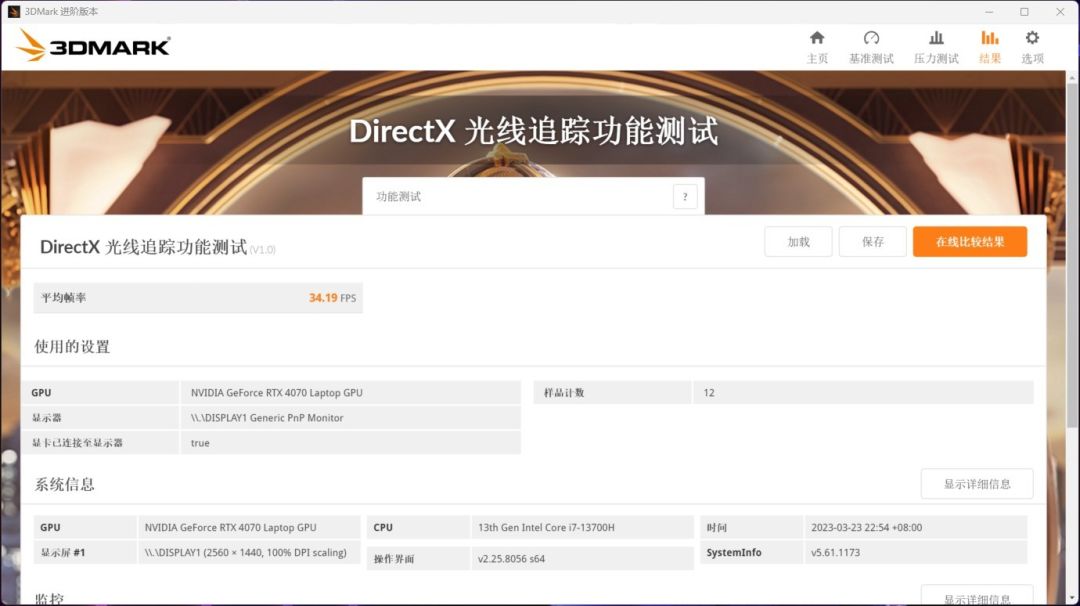Click the 使用的设置 section heading
Screen dimensions: 1080x606
click(72, 346)
